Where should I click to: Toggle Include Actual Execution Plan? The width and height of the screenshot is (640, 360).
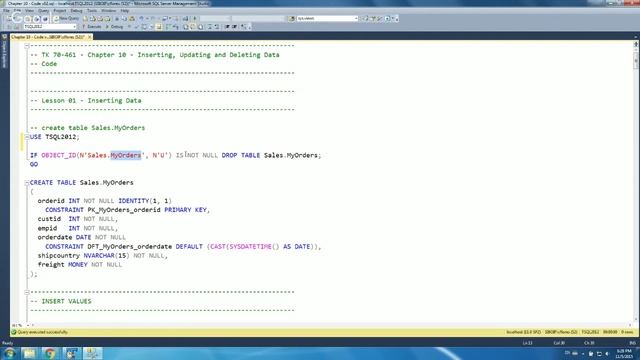click(169, 27)
